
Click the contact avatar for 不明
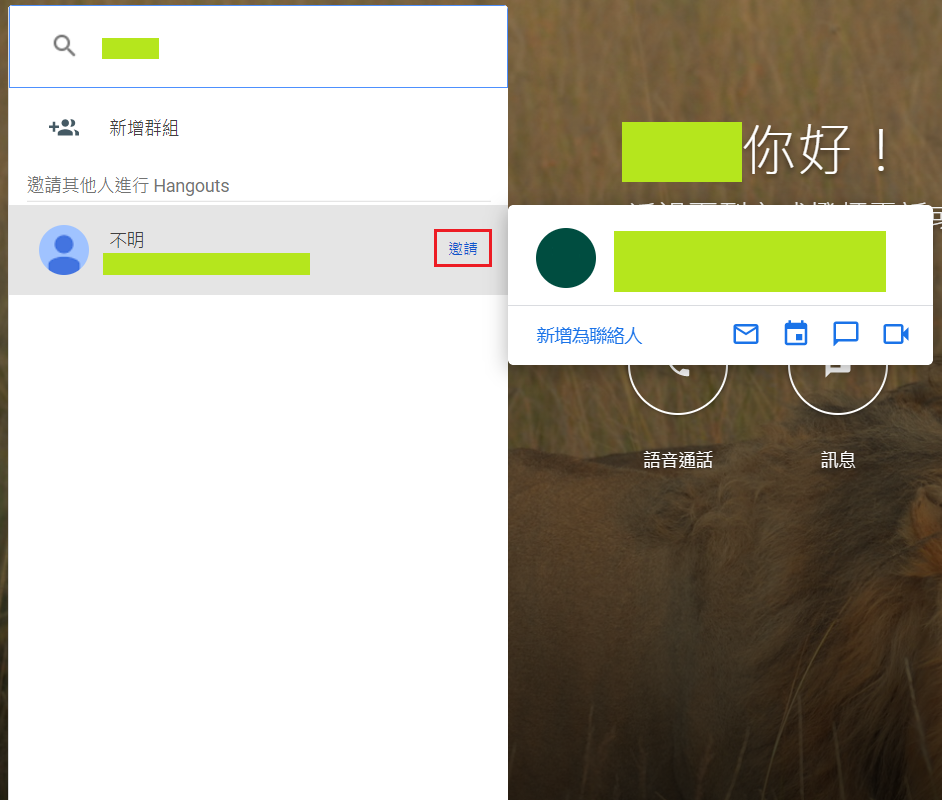tap(64, 250)
